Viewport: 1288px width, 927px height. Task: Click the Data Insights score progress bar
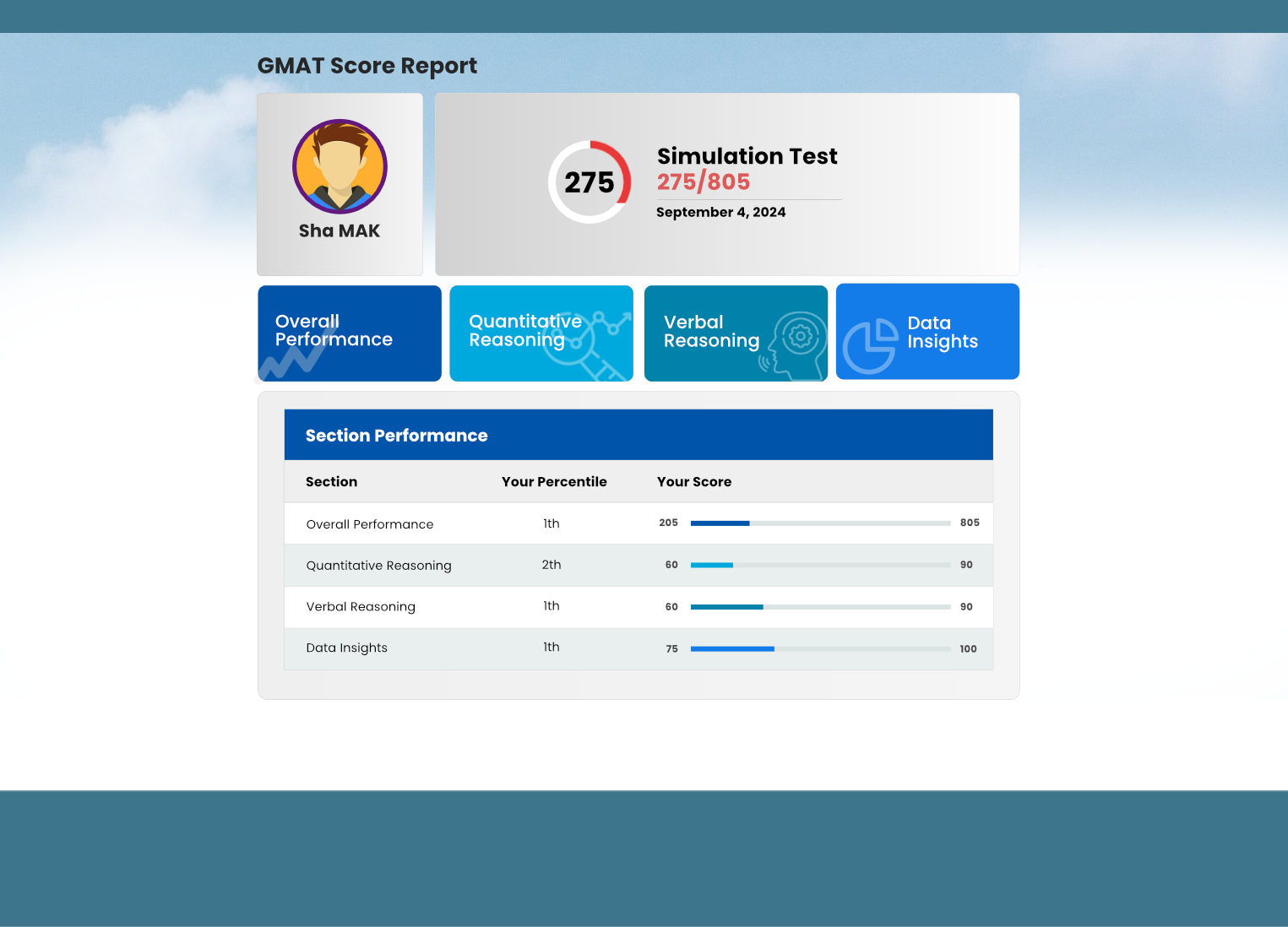click(x=821, y=648)
